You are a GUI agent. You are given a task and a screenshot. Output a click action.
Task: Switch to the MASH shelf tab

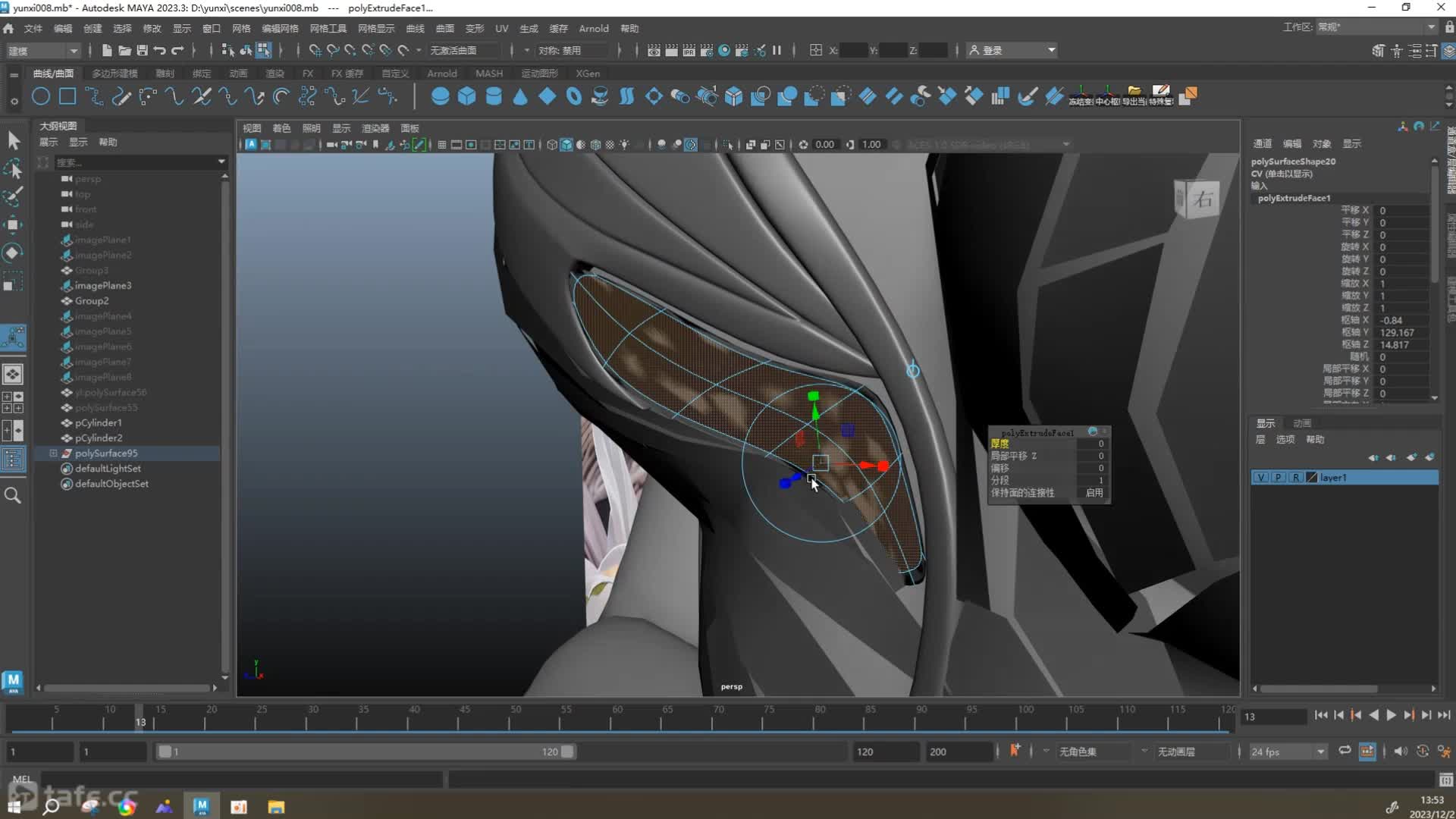[489, 74]
